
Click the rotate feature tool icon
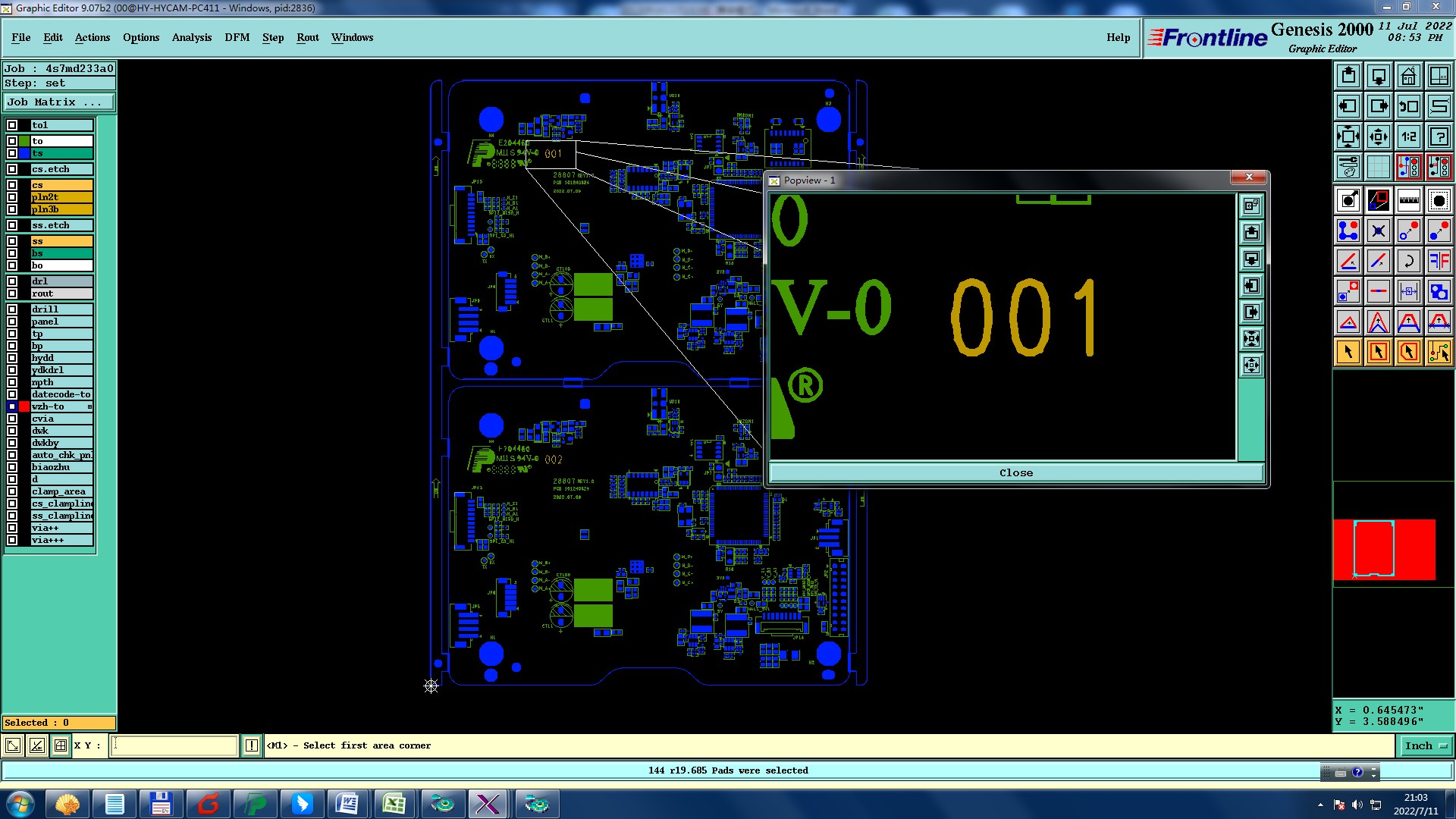tap(1408, 261)
